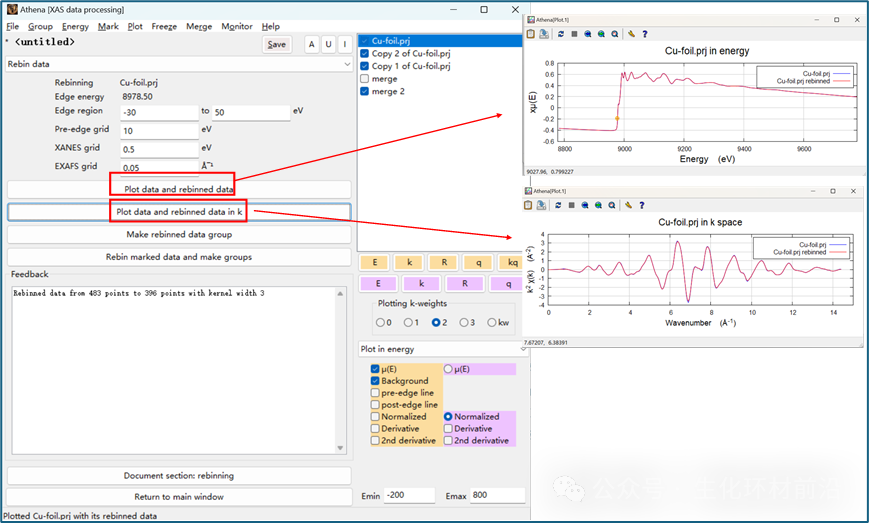Copy the energy plot to clipboard
Image resolution: width=869 pixels, height=523 pixels.
(x=530, y=34)
